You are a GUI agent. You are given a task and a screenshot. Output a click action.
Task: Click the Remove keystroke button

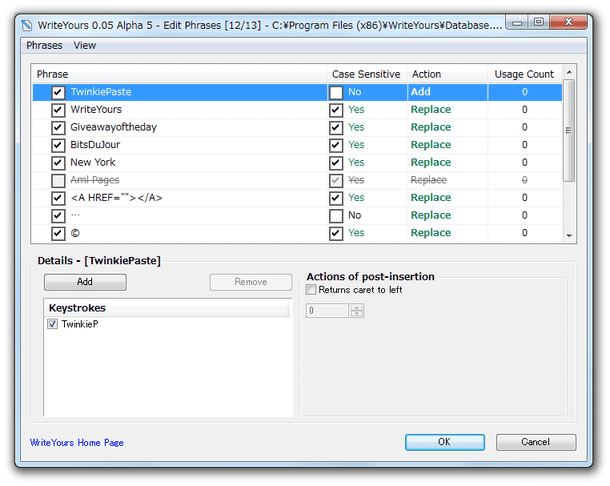click(251, 282)
